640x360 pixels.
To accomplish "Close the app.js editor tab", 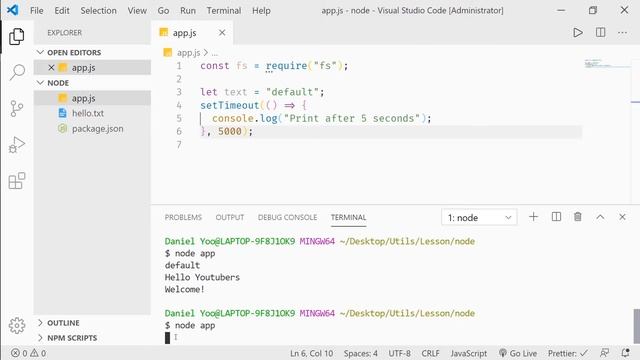I will pos(222,33).
